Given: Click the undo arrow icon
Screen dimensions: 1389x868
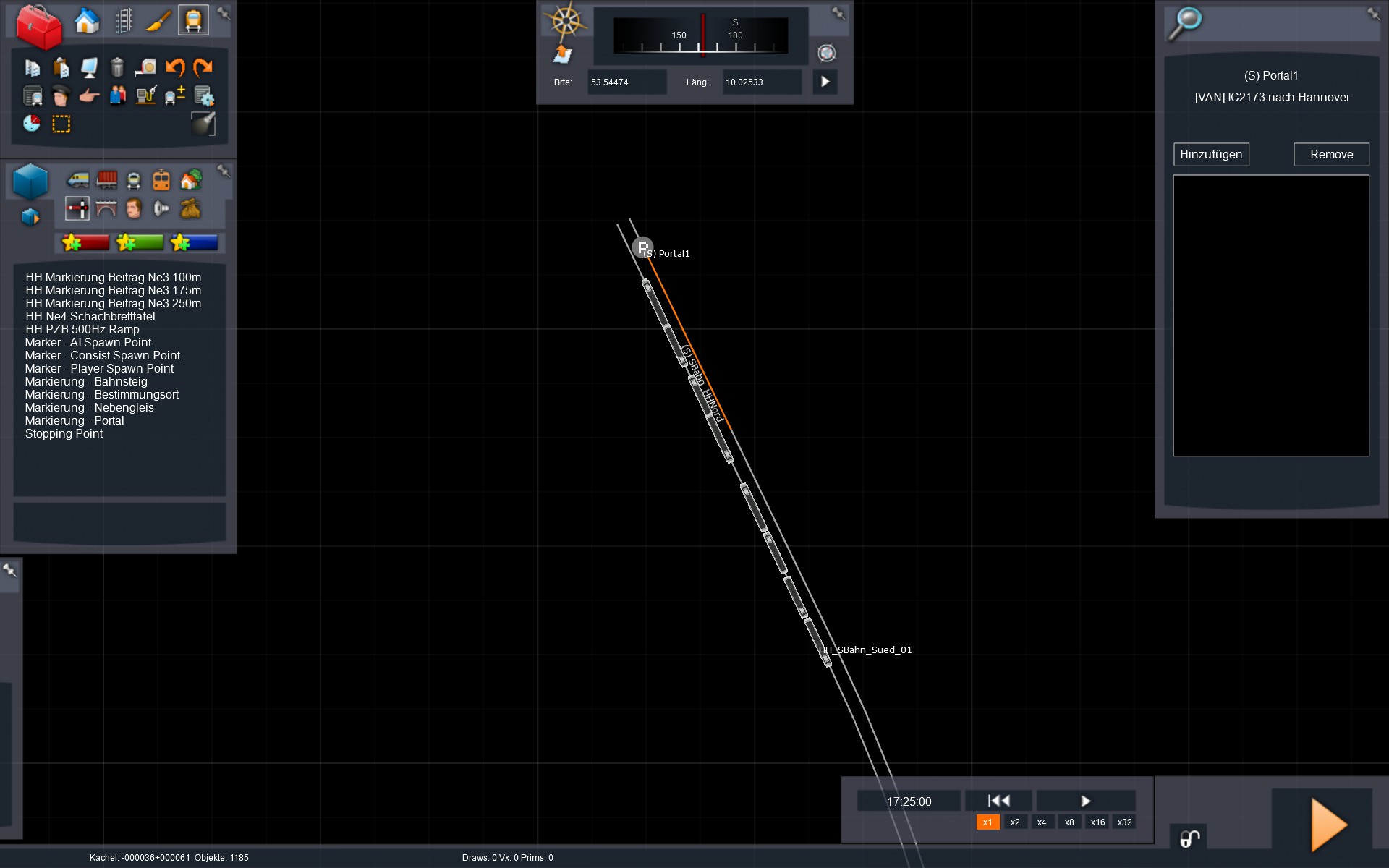Looking at the screenshot, I should tap(175, 67).
